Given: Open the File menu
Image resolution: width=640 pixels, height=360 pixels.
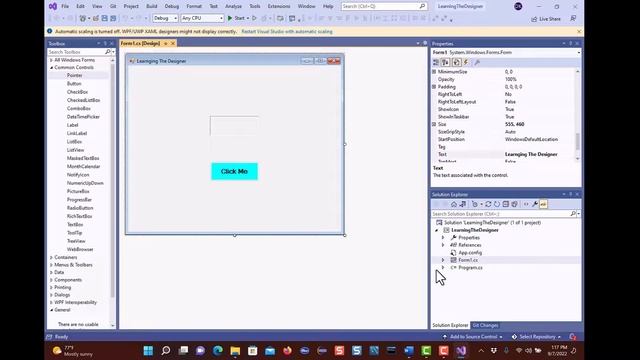Looking at the screenshot, I should pyautogui.click(x=65, y=7).
